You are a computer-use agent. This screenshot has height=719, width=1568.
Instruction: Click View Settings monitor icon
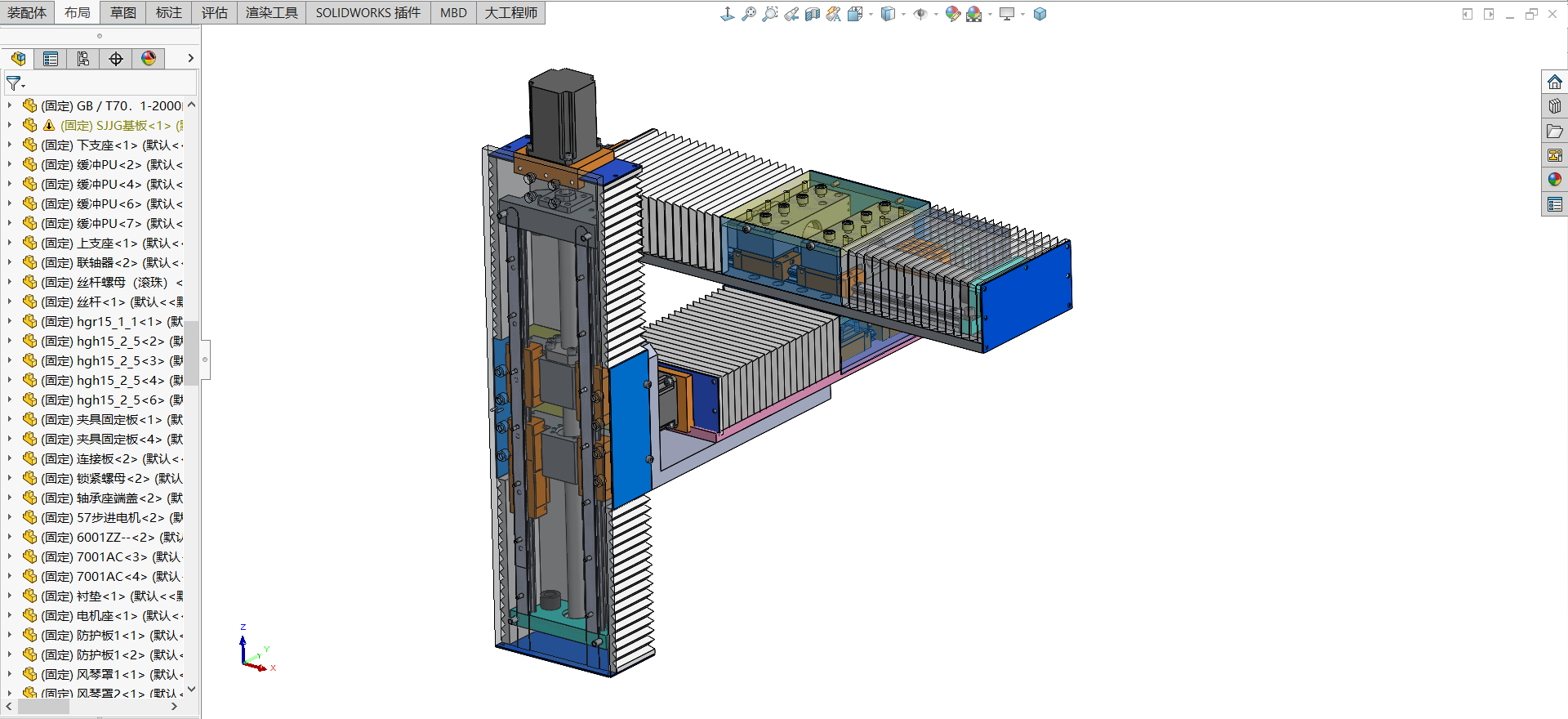[1007, 14]
